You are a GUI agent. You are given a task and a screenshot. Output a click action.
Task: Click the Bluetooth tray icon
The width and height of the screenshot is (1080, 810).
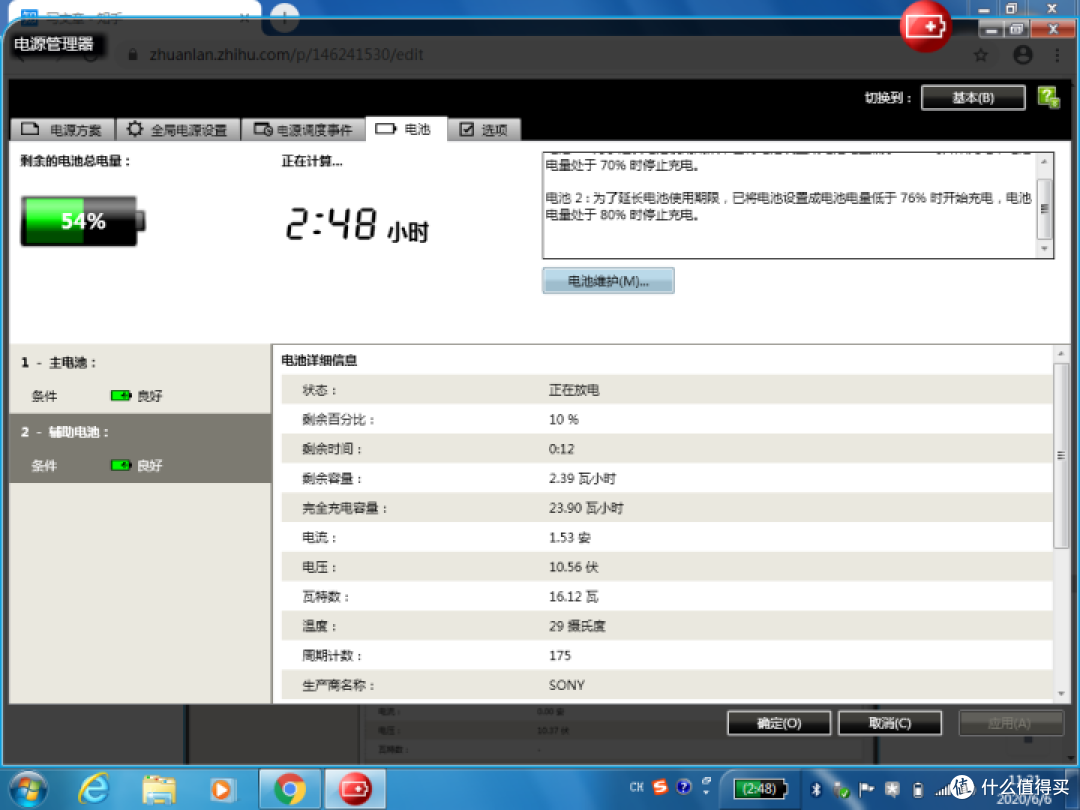point(816,789)
